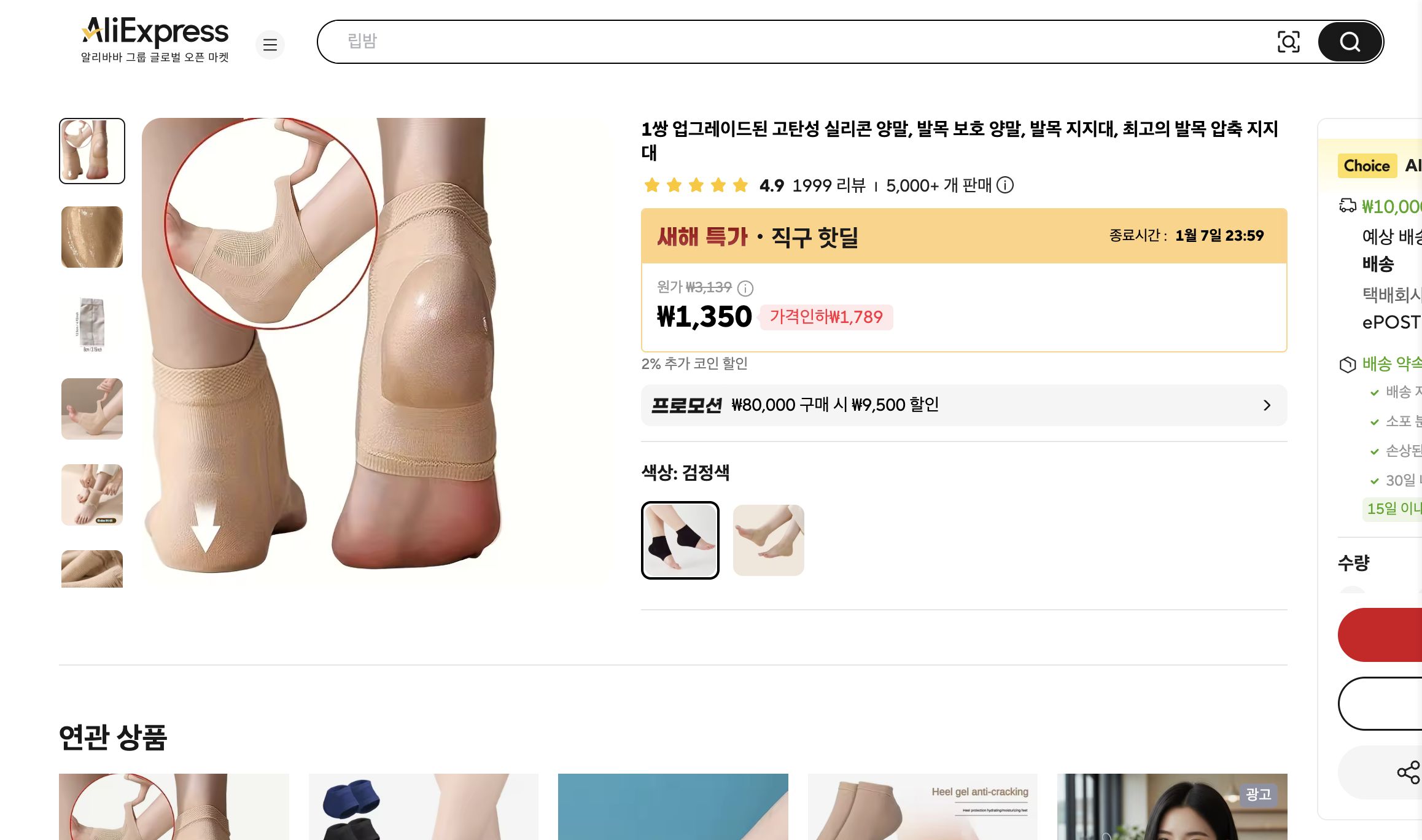Click the five-star rating stars
The height and width of the screenshot is (840, 1422).
point(696,185)
